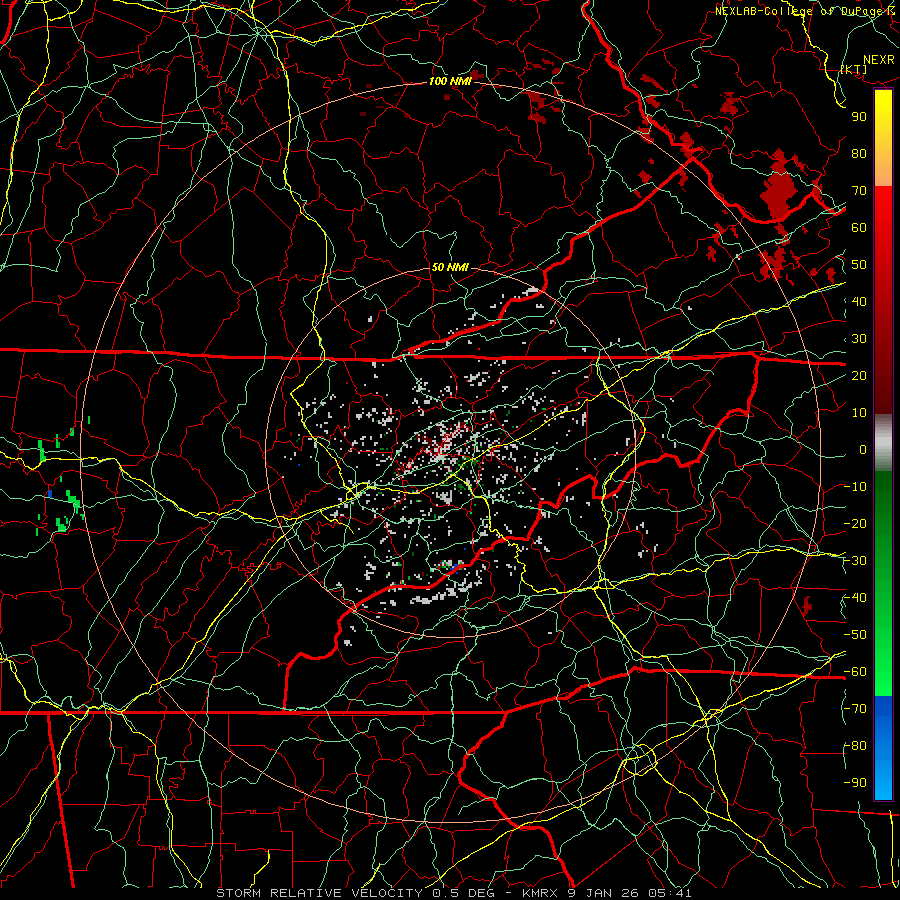The width and height of the screenshot is (900, 900).
Task: Click the 05:41 timestamp text
Action: pos(668,893)
